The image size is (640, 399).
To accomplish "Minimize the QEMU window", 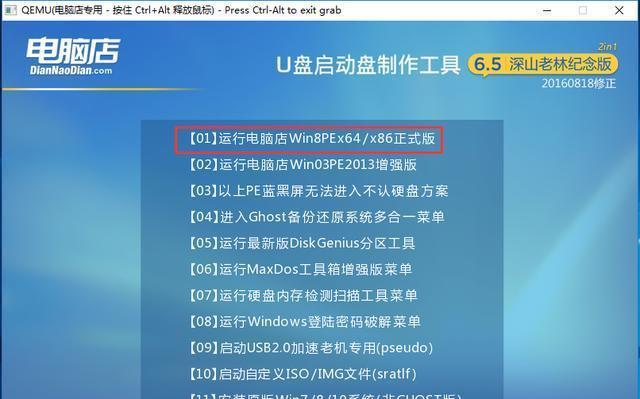I will pyautogui.click(x=547, y=10).
